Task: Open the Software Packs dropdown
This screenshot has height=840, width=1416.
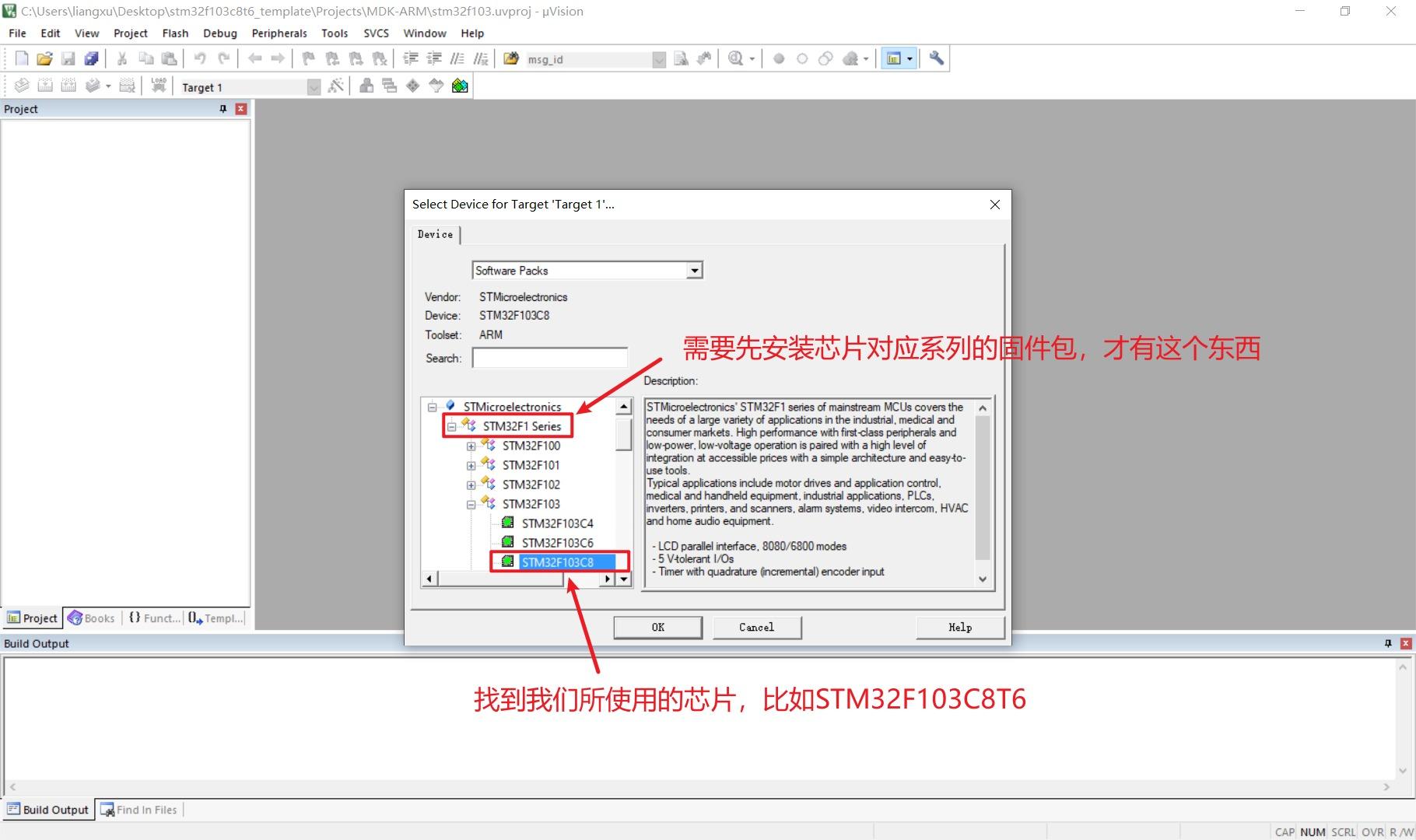Action: click(x=693, y=270)
